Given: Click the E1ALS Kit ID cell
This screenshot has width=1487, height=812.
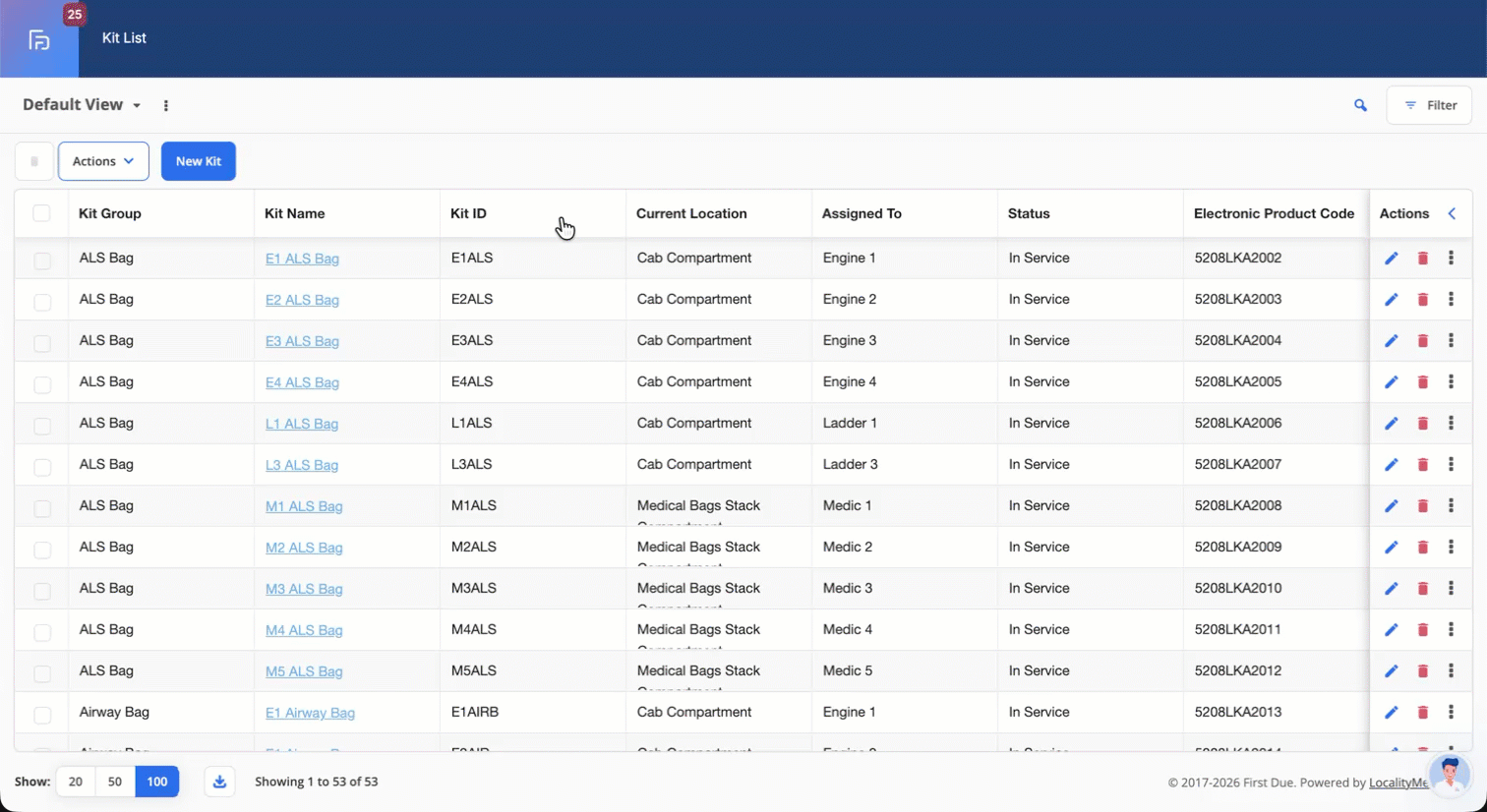Looking at the screenshot, I should point(532,258).
